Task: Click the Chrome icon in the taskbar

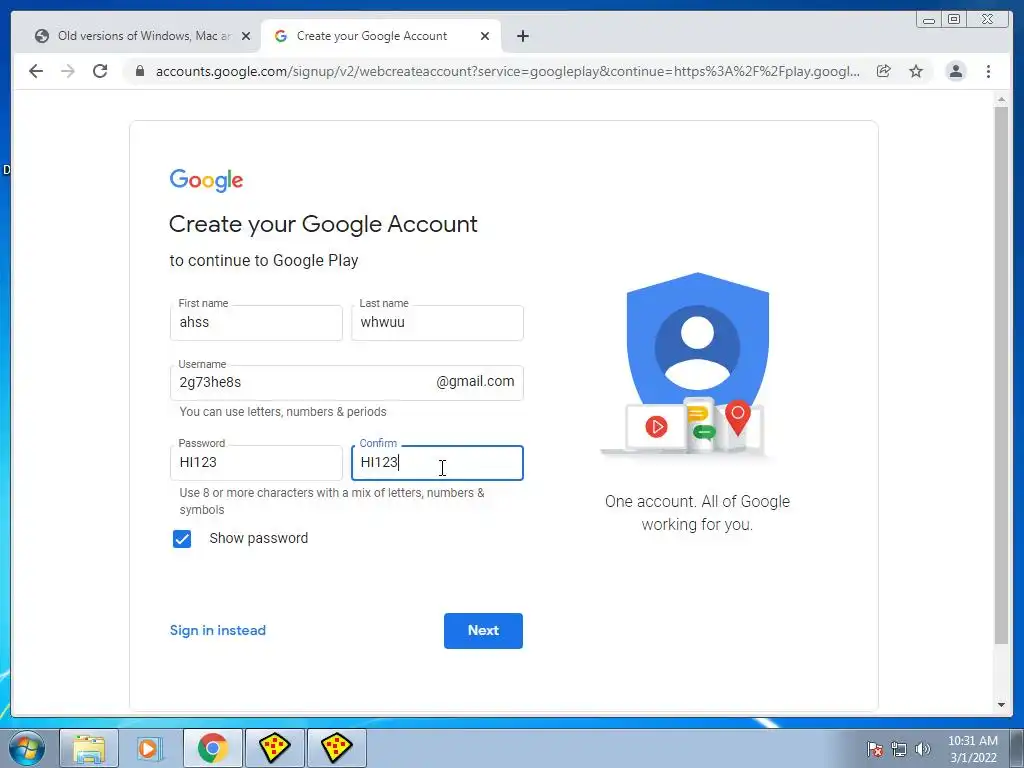Action: [213, 748]
